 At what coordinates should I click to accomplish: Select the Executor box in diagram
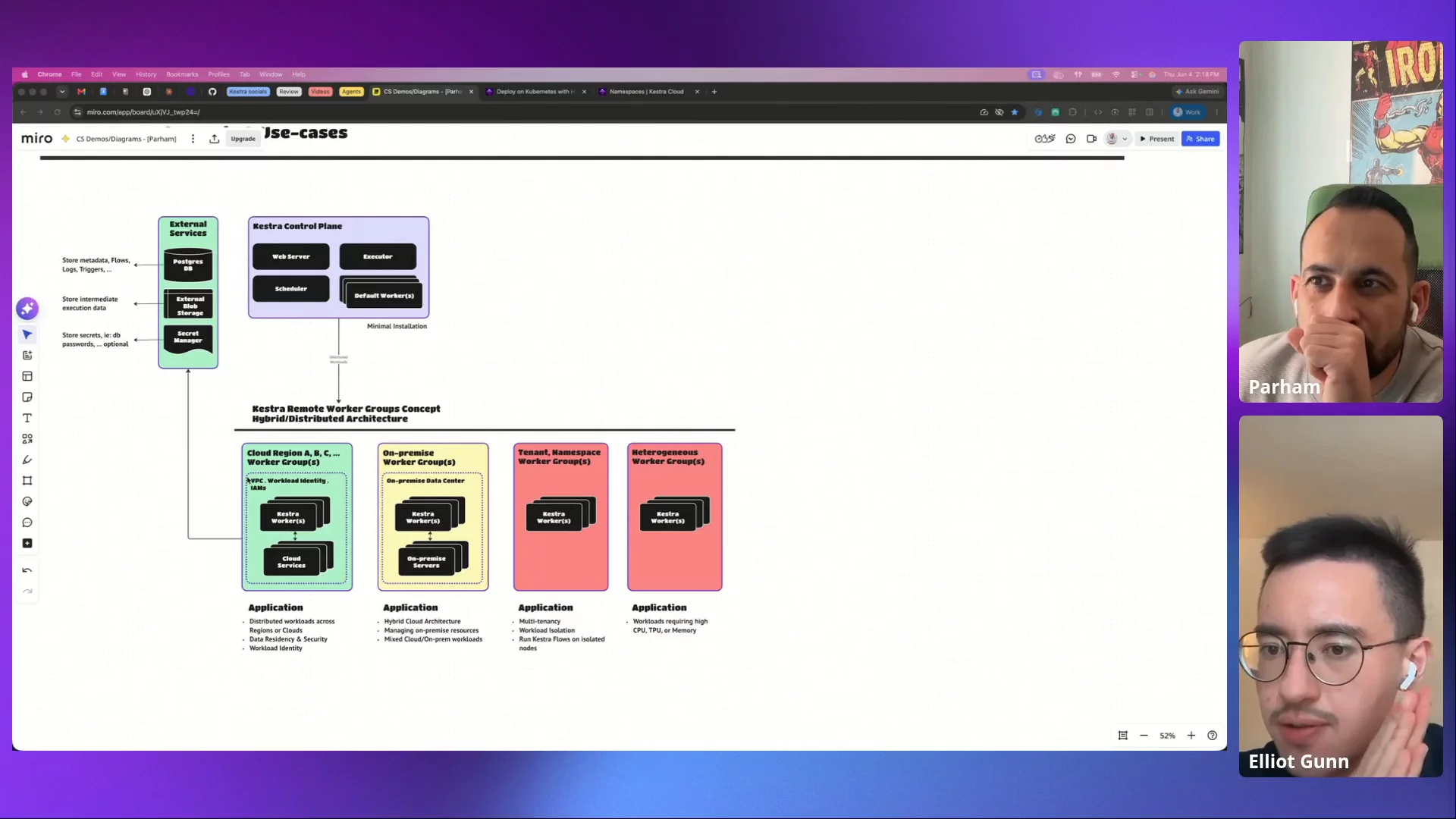point(378,256)
